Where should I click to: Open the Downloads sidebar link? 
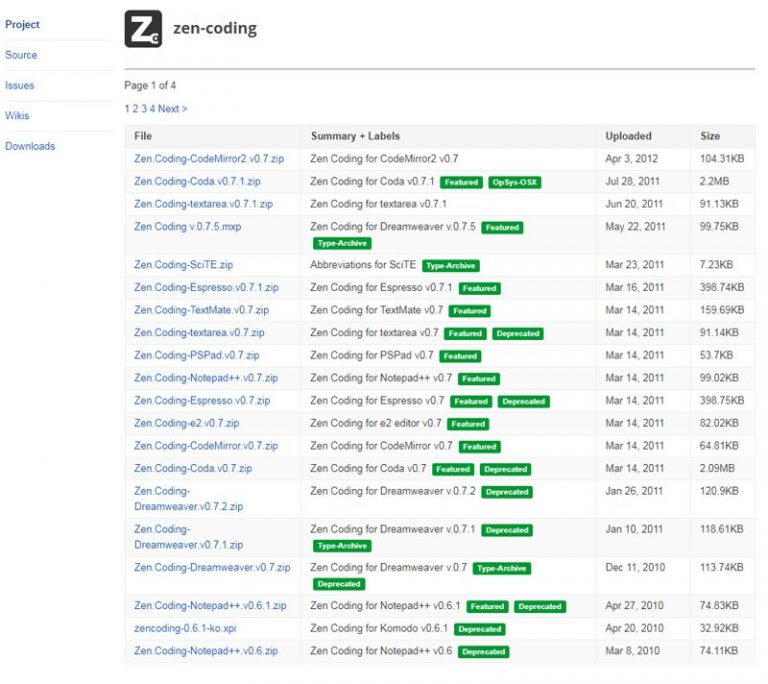(30, 146)
